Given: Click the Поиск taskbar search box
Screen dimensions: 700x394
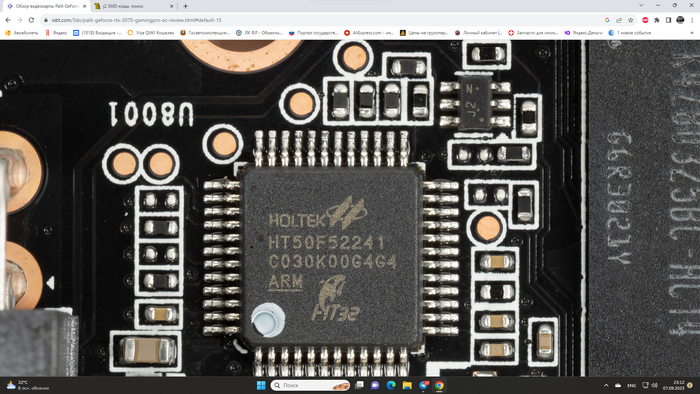Looking at the screenshot, I should [x=310, y=385].
